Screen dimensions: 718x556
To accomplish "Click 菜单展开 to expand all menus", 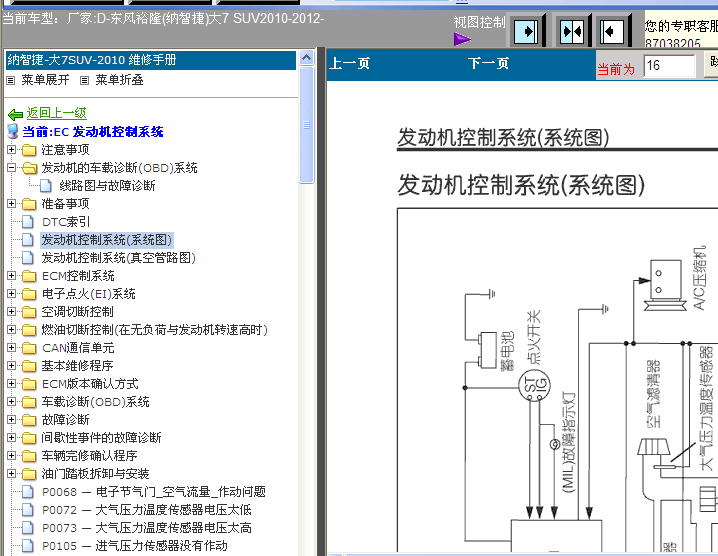I will [x=45, y=81].
